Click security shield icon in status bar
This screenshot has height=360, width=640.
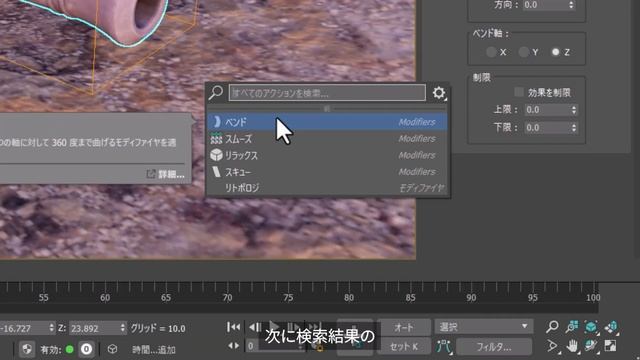coord(27,349)
